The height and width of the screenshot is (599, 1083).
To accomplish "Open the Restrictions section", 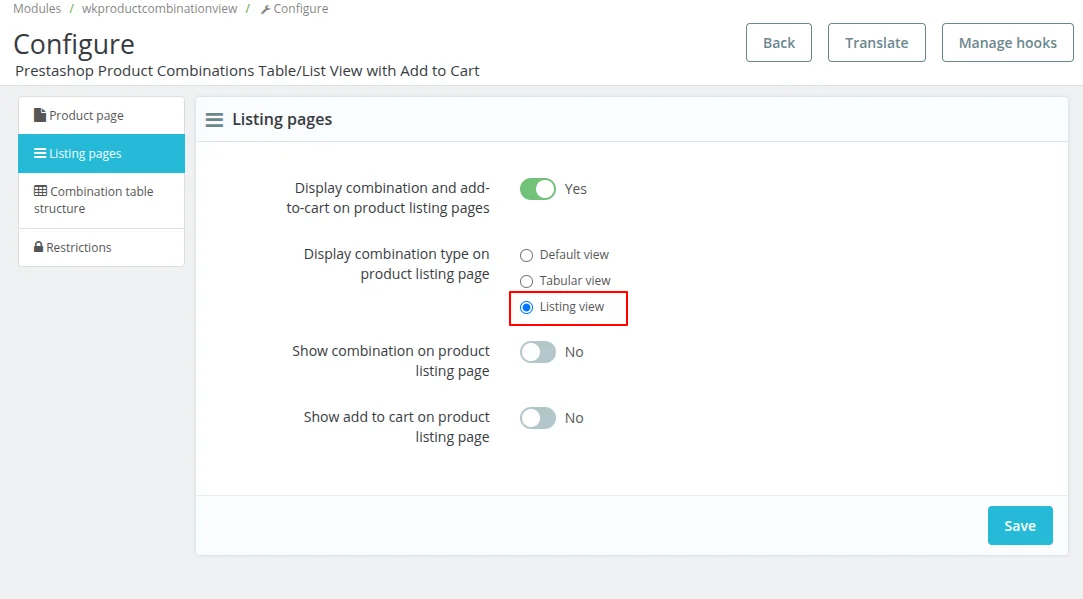I will point(101,247).
